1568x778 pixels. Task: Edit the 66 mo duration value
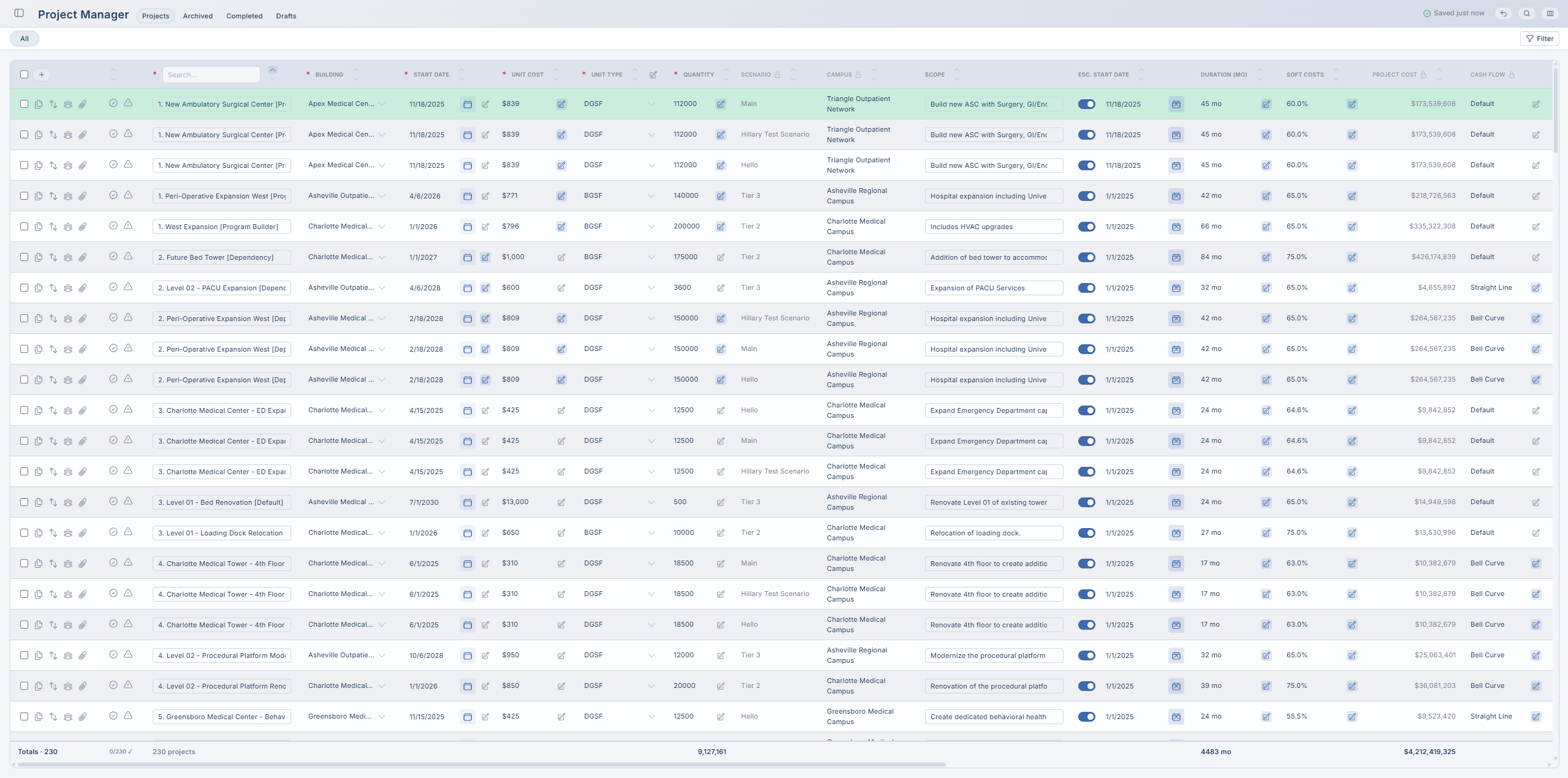[x=1266, y=227]
